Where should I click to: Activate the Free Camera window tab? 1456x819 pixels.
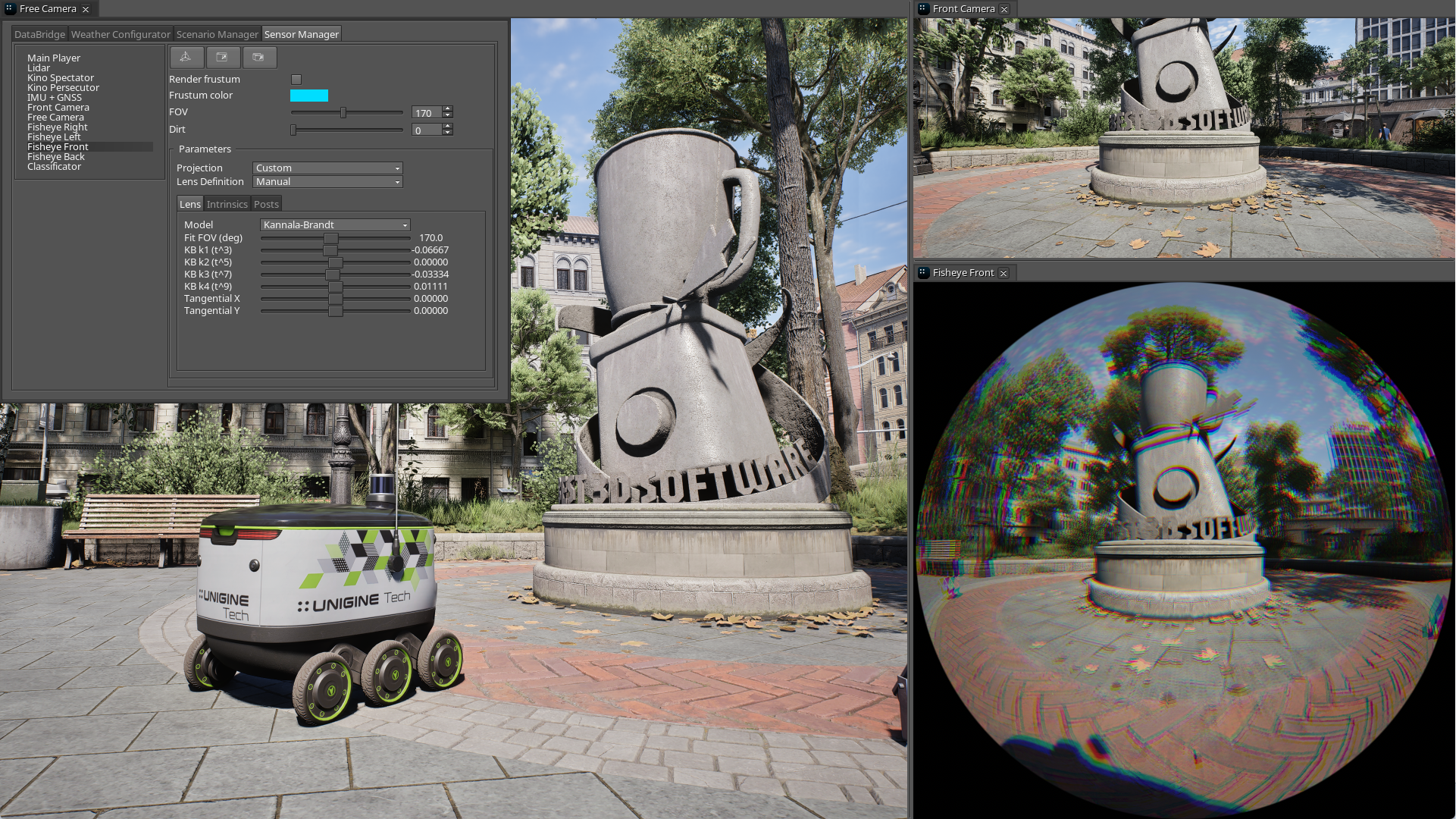click(48, 9)
